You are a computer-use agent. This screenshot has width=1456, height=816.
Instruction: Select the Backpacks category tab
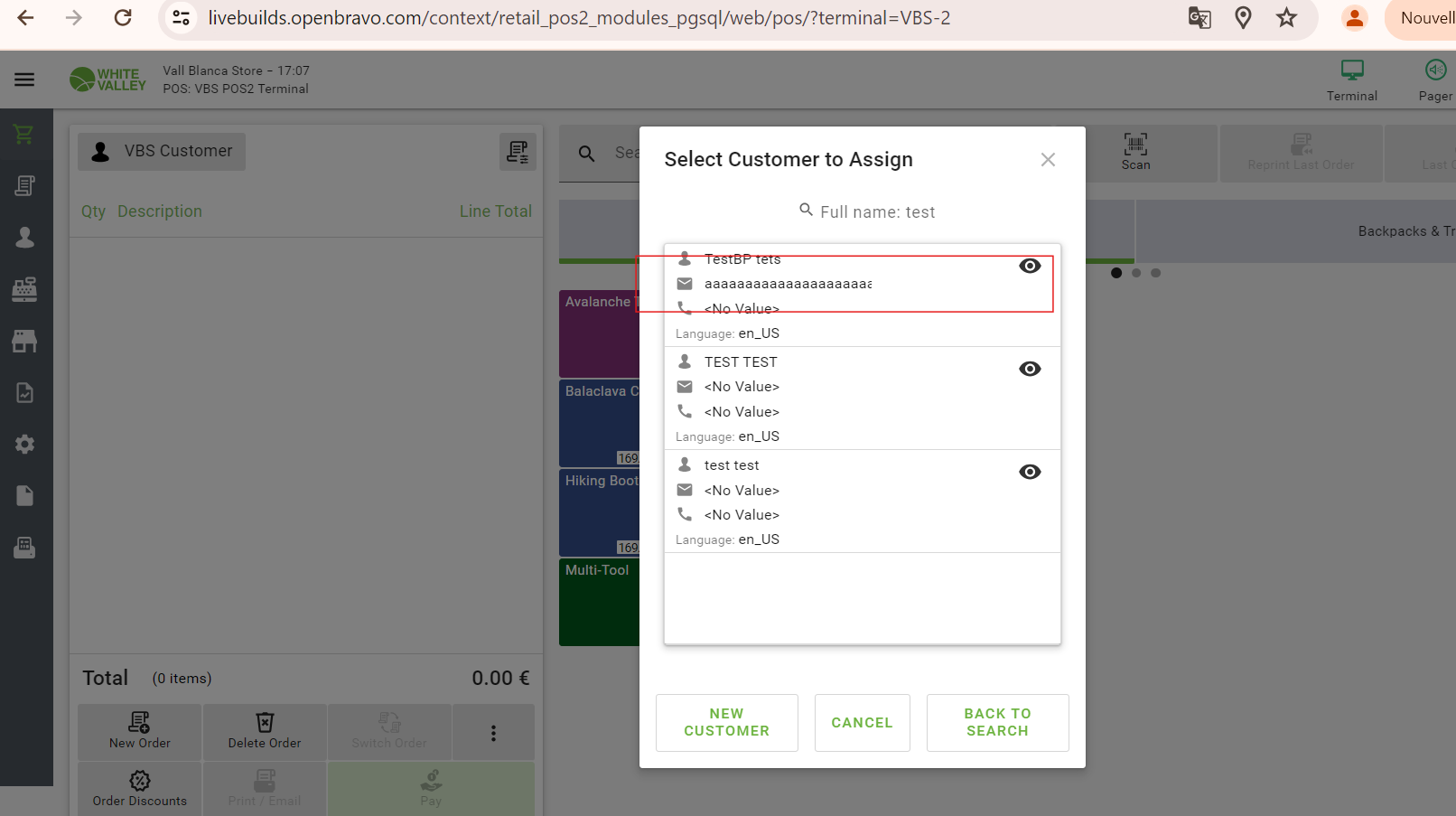[1405, 231]
